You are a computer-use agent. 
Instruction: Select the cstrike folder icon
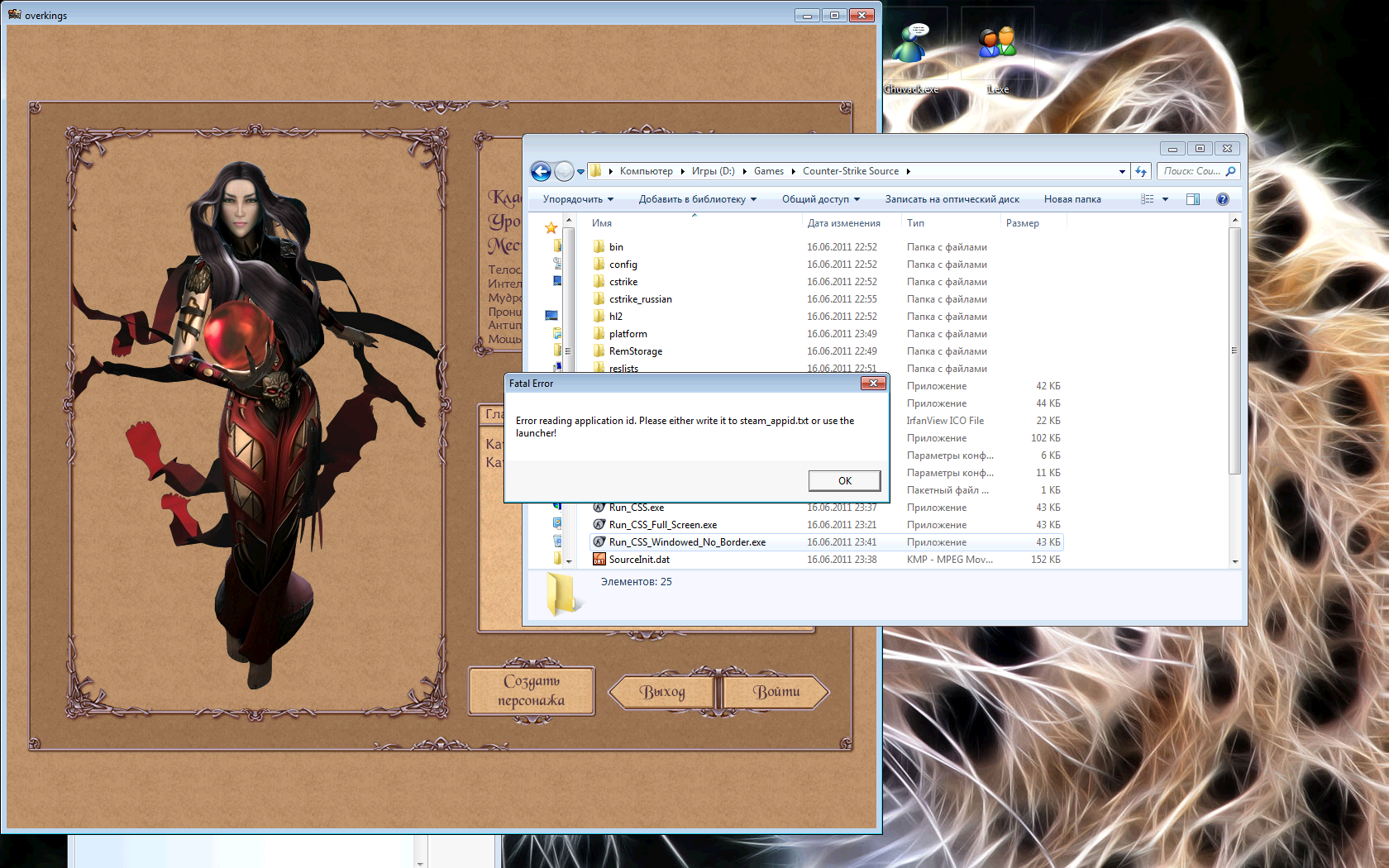599,281
